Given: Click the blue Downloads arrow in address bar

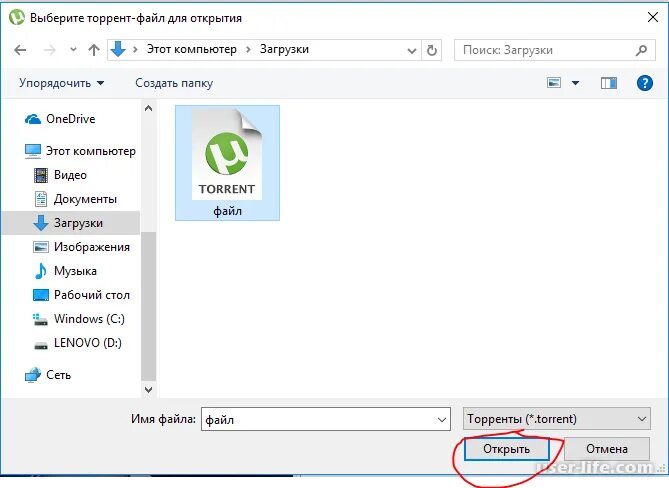Looking at the screenshot, I should 118,49.
